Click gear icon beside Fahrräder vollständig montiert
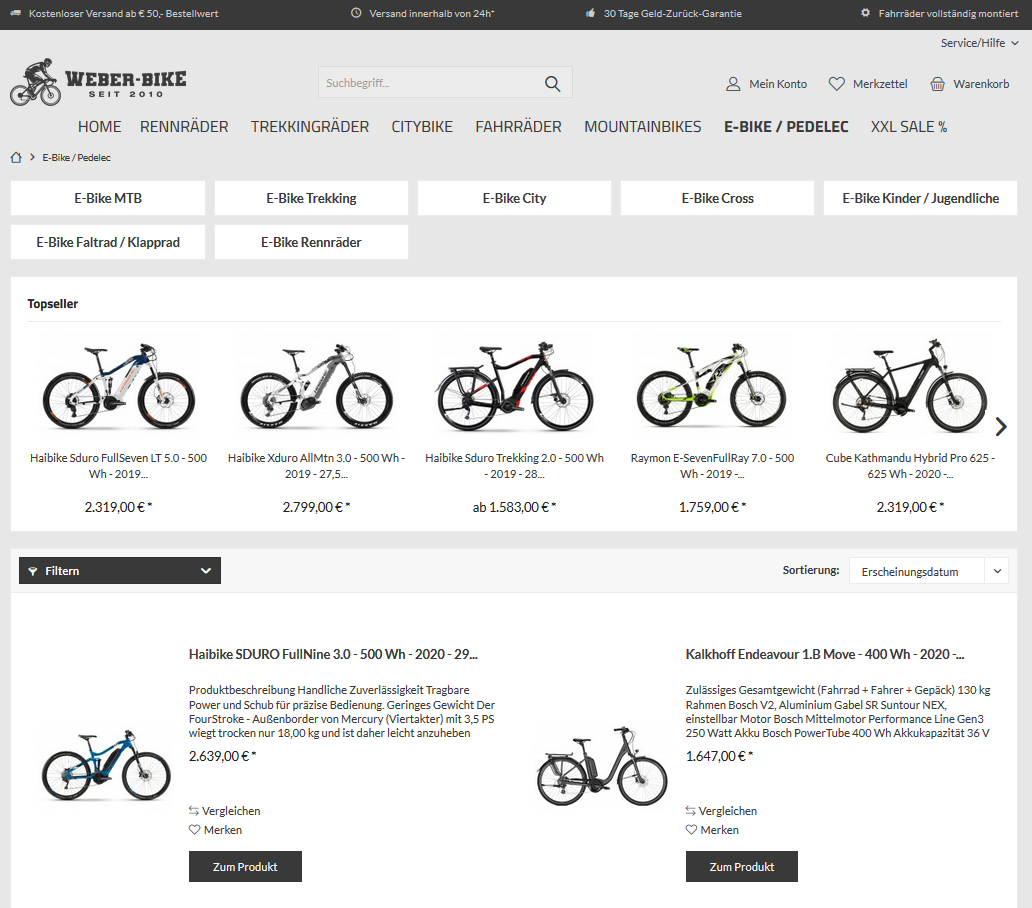 click(865, 13)
